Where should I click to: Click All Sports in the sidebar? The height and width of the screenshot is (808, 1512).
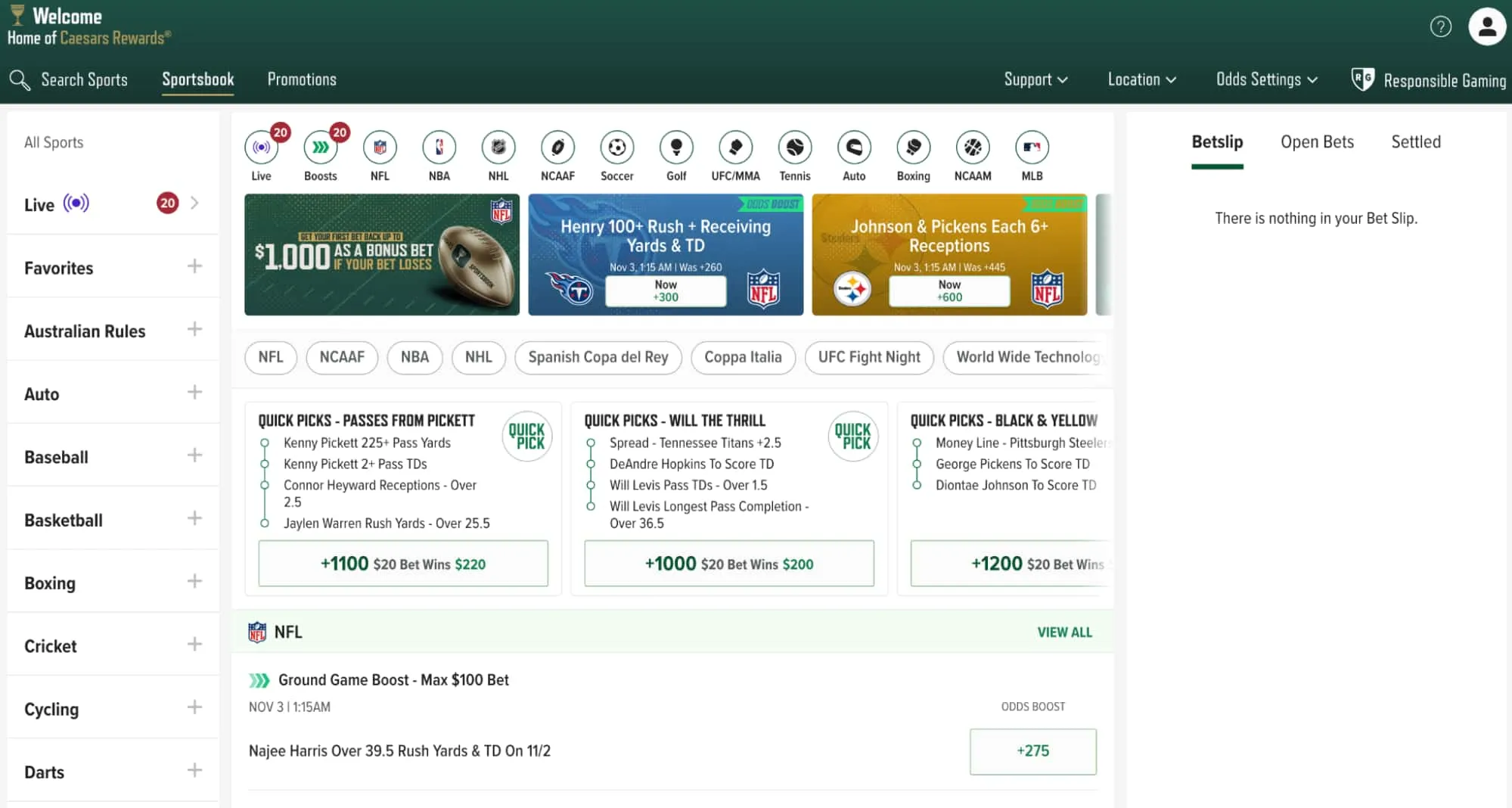pos(54,142)
